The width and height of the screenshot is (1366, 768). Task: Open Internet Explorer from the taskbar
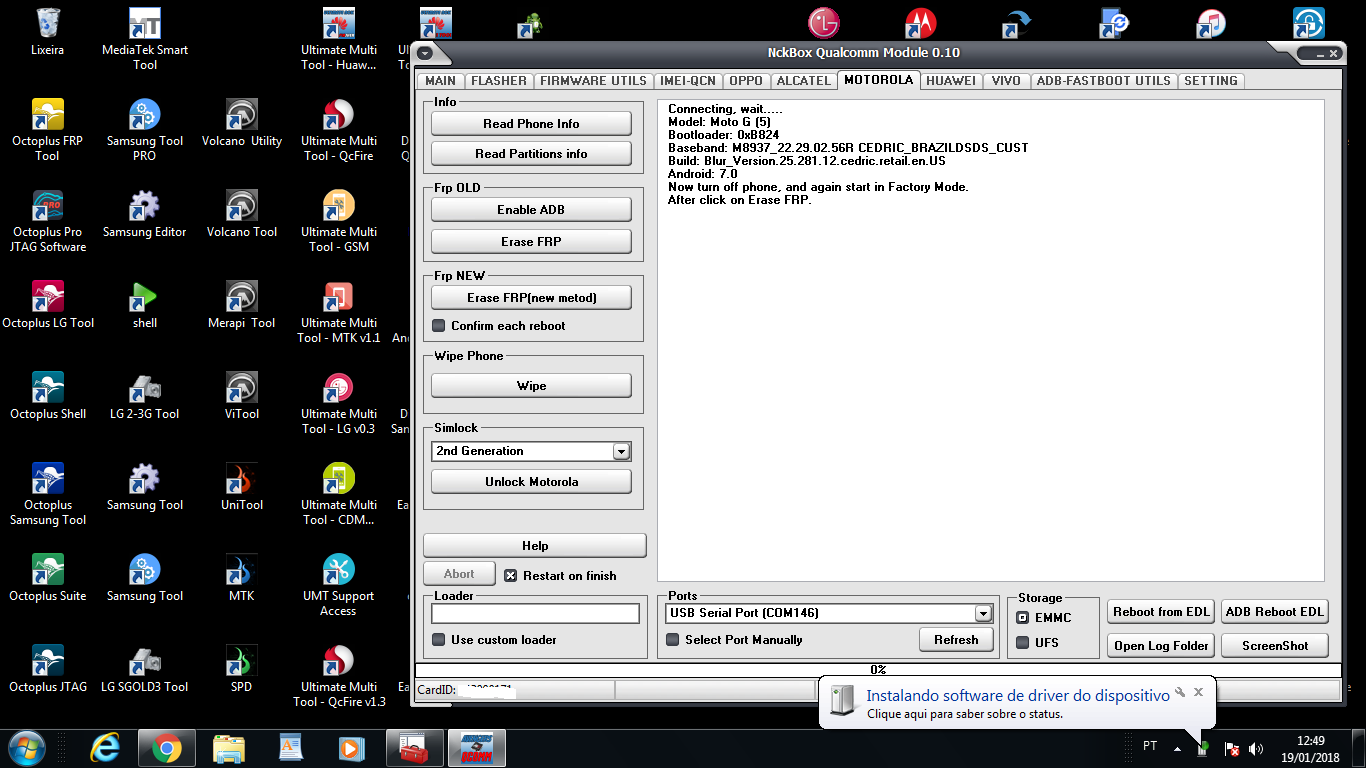point(105,748)
